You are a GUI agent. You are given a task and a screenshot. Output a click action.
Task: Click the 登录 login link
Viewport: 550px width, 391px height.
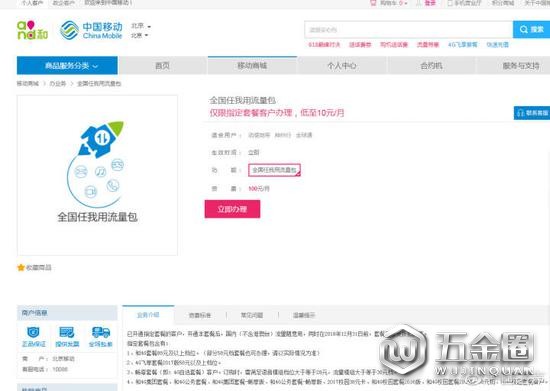coord(430,3)
